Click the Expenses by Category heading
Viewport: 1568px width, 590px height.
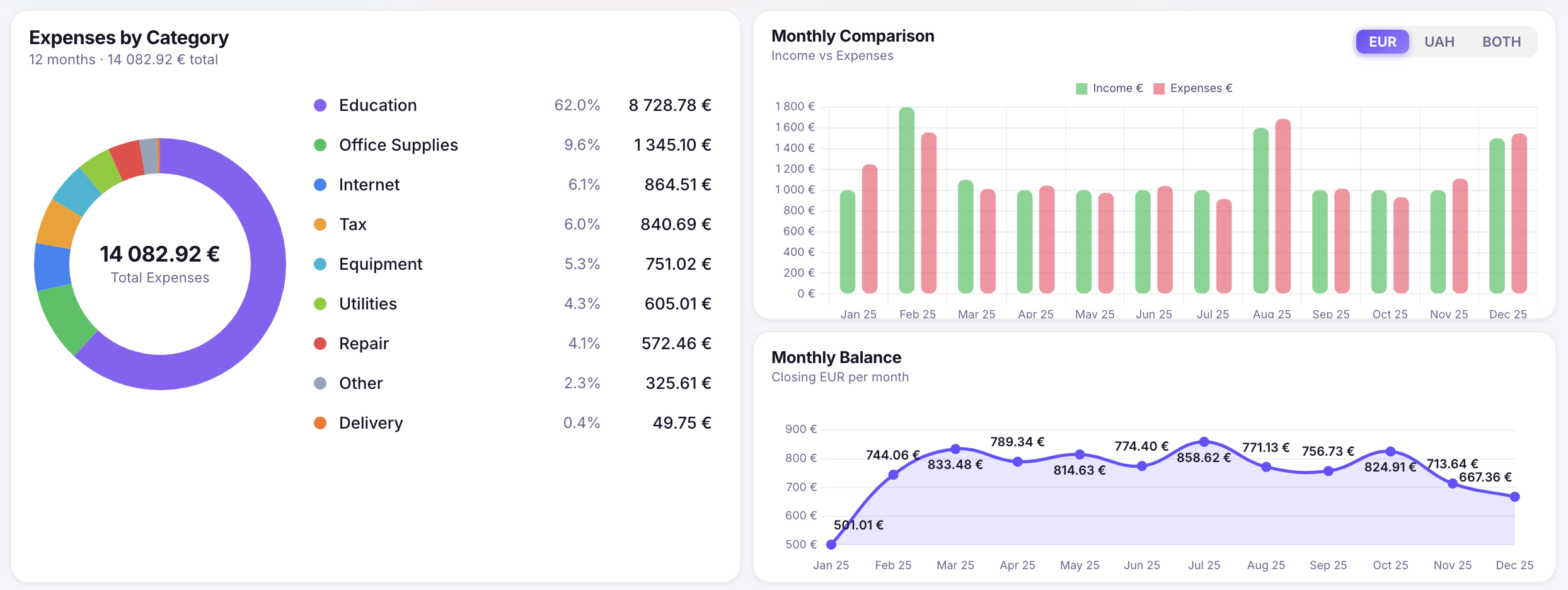tap(129, 38)
